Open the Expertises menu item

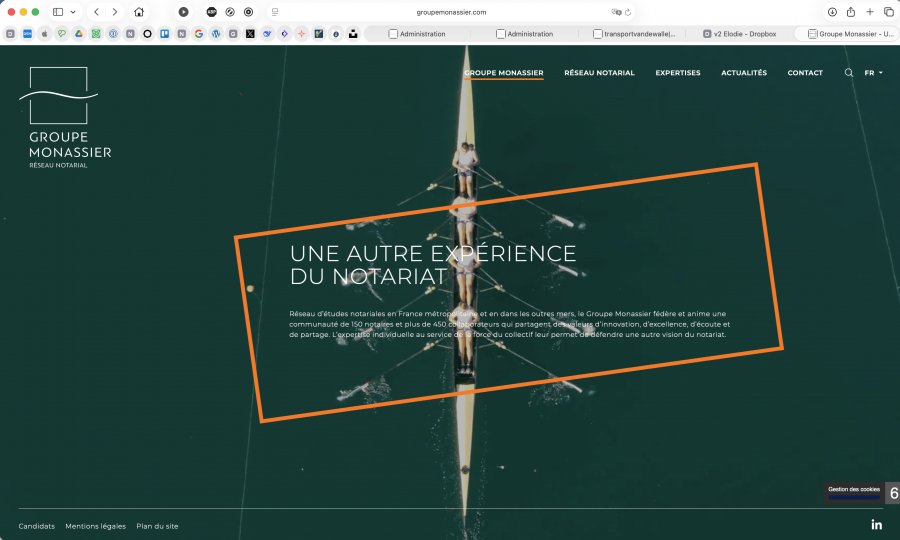[x=678, y=73]
